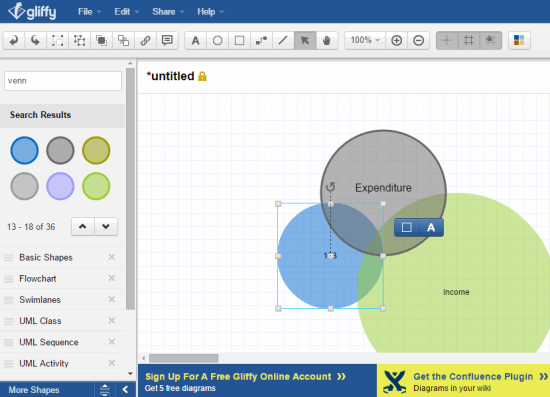The width and height of the screenshot is (550, 397).
Task: Click the Zoom in plus icon
Action: tap(396, 41)
